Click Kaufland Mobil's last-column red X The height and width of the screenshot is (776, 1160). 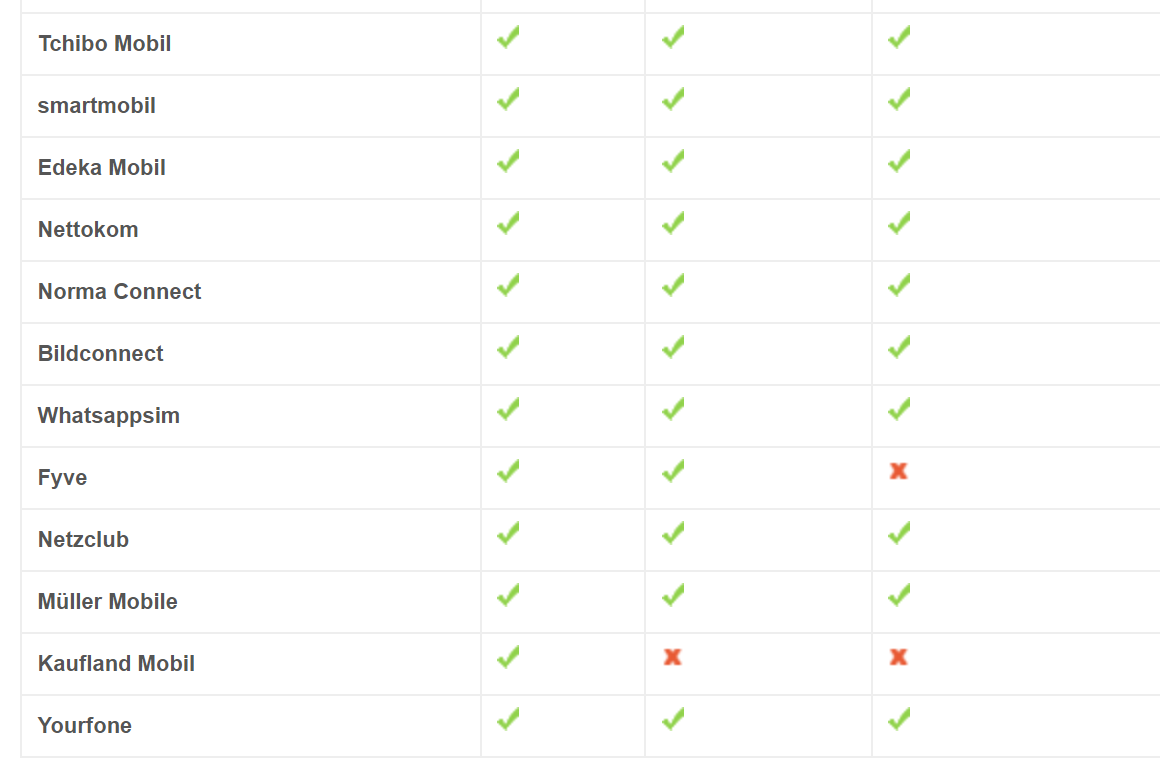[898, 656]
